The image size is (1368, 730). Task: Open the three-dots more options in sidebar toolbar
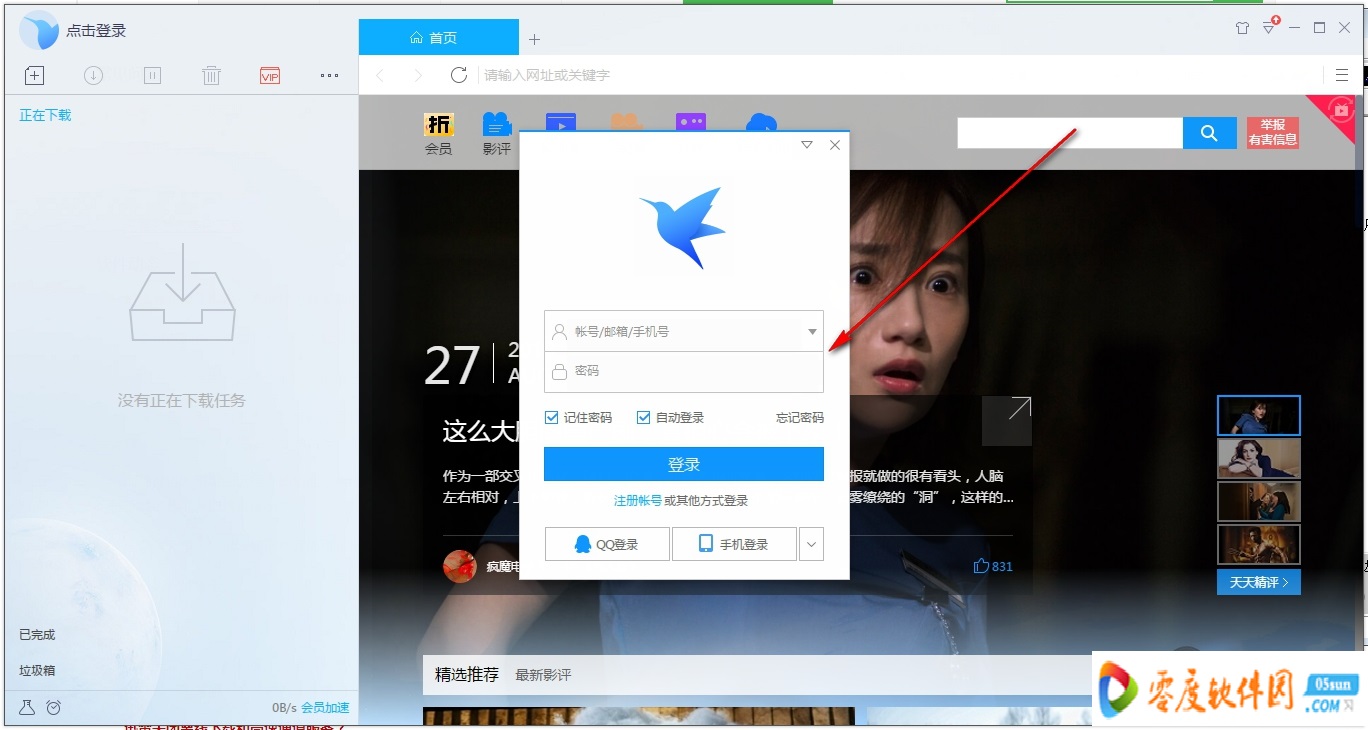[329, 75]
